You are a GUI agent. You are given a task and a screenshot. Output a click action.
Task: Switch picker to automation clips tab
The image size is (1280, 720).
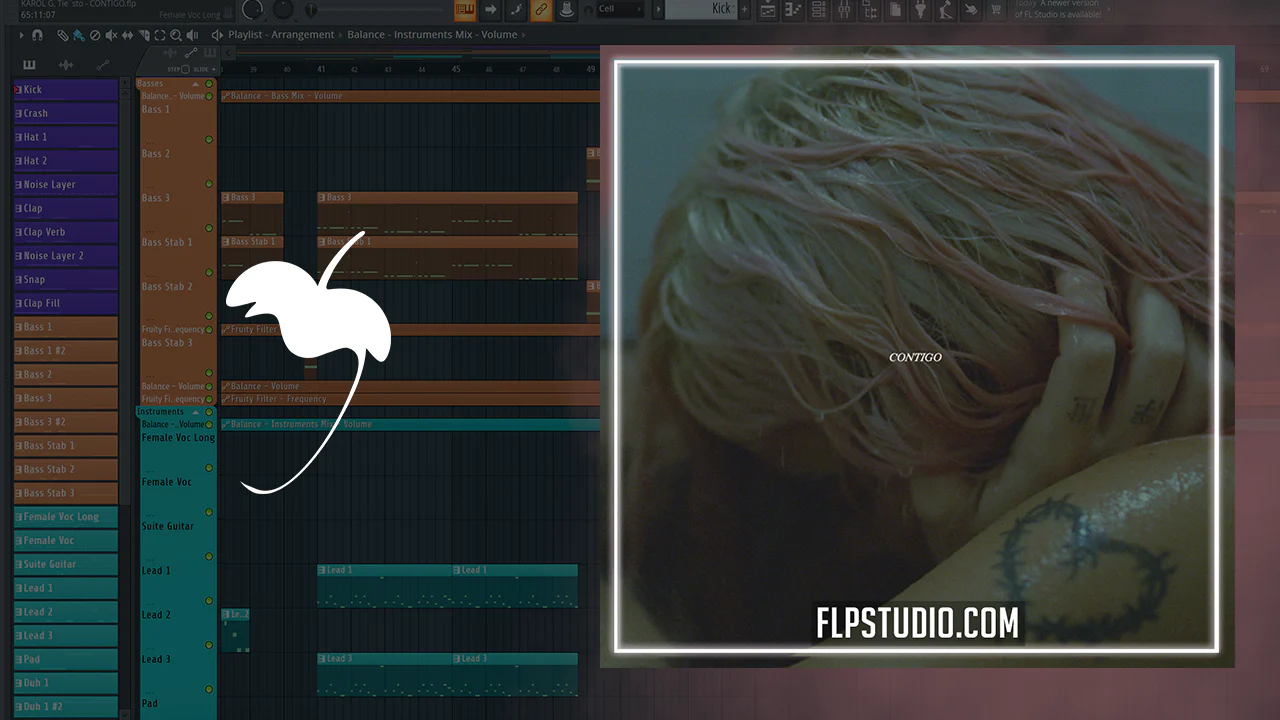point(102,65)
